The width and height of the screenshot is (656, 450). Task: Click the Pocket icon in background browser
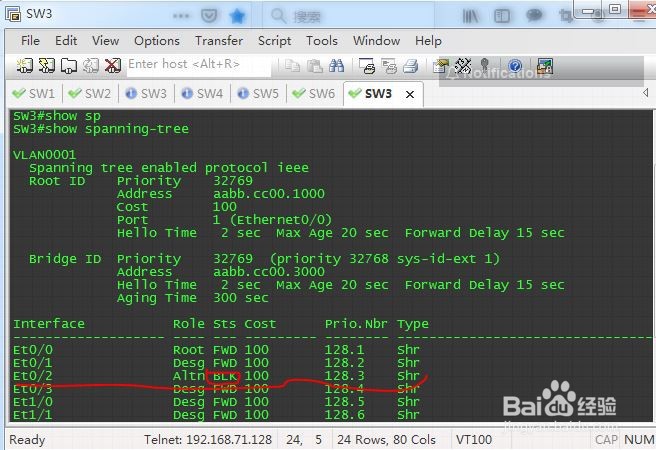point(209,16)
